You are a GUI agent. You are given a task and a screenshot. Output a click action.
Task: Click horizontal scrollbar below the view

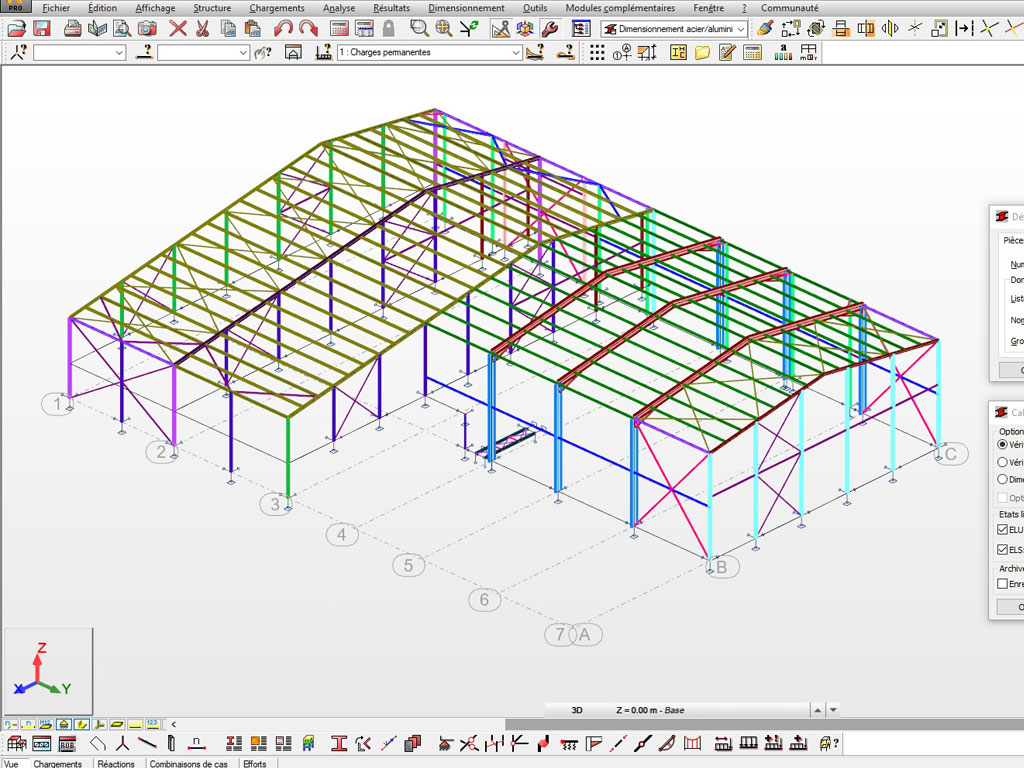[764, 724]
